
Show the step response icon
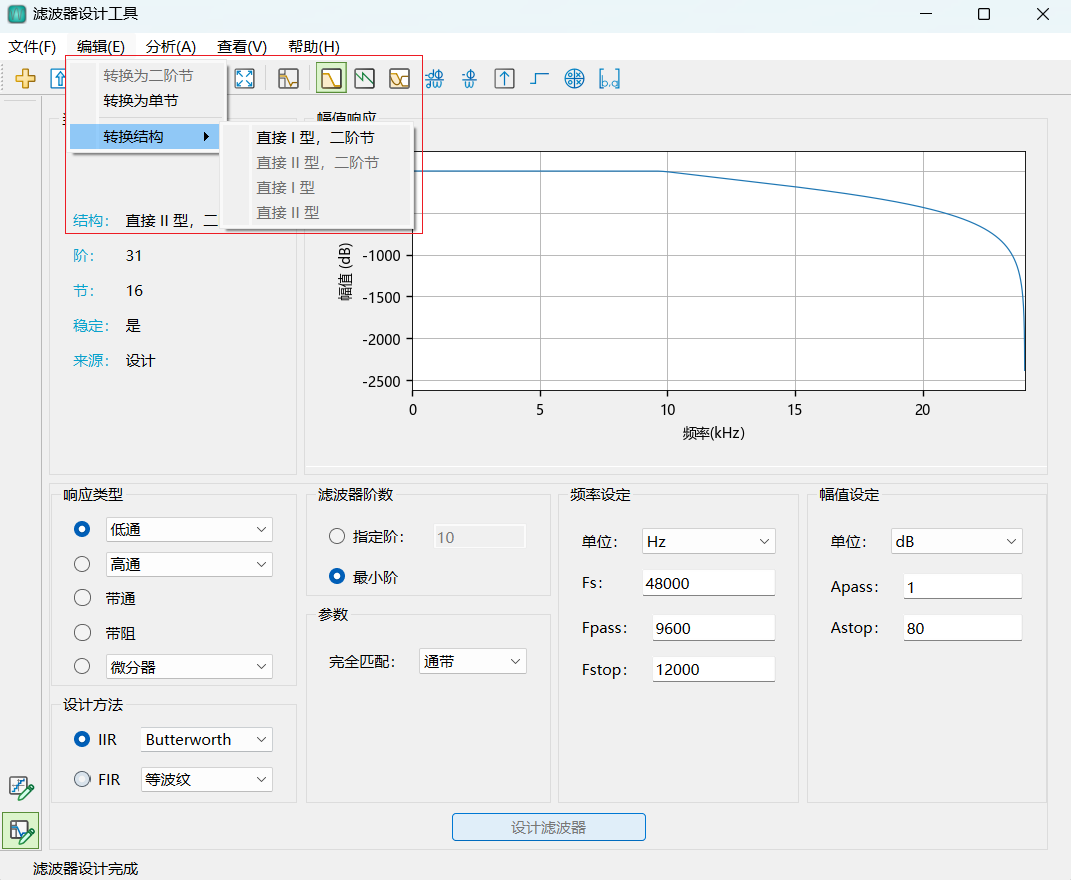(x=540, y=78)
